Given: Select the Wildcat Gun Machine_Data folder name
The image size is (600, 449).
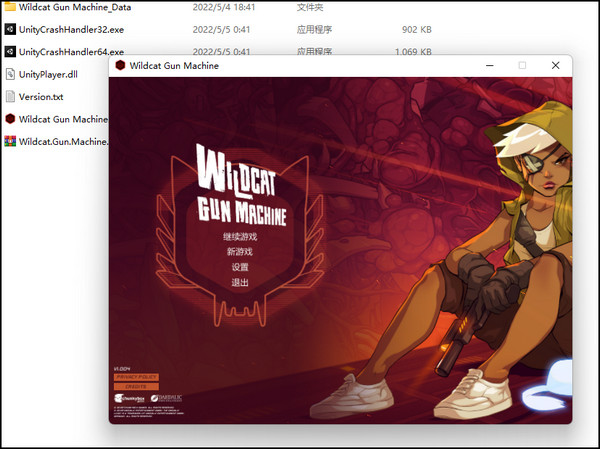Looking at the screenshot, I should point(75,7).
